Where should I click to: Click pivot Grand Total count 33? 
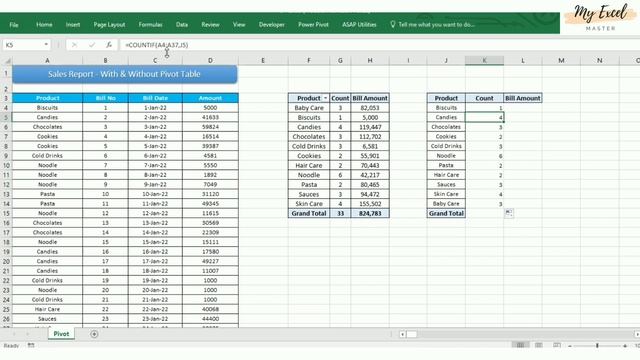coord(340,213)
